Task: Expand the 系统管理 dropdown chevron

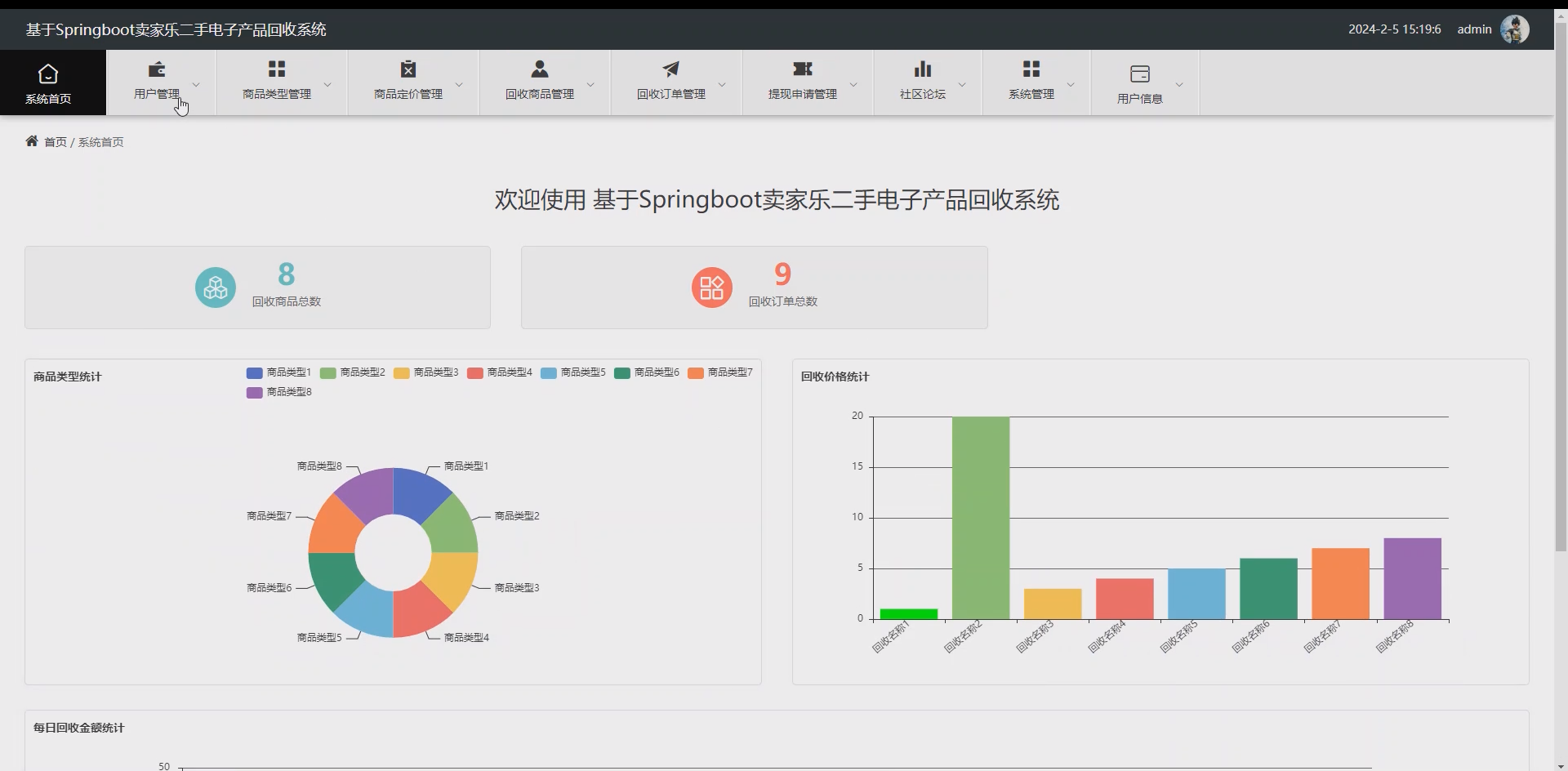Action: [x=1071, y=83]
